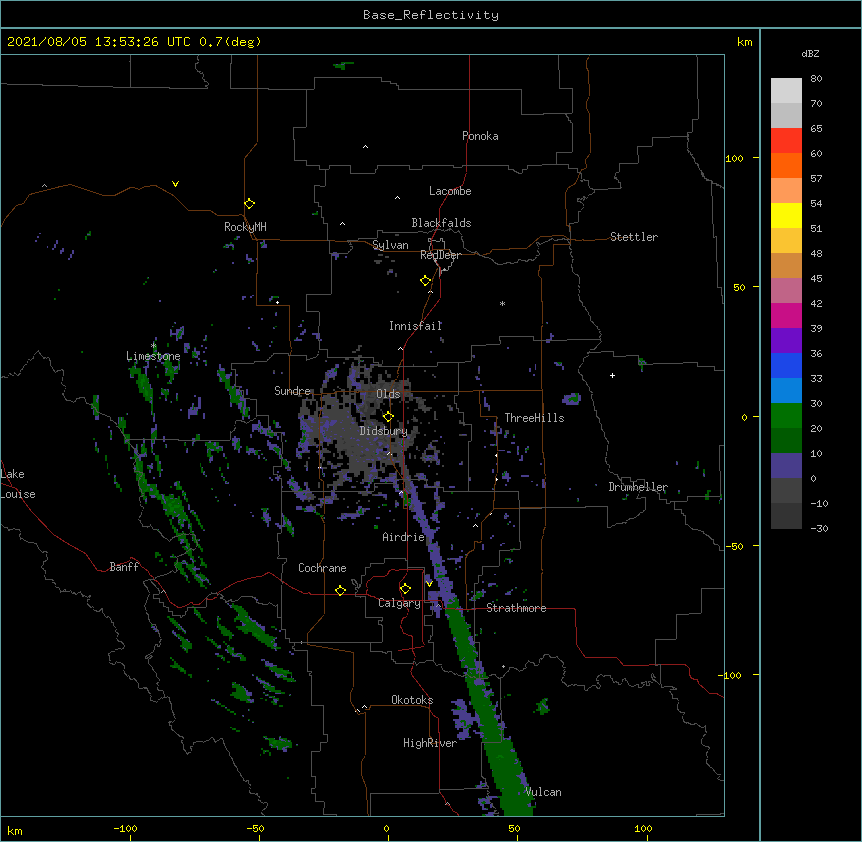Click the yellow diamond marker below RedDeer
Image resolution: width=862 pixels, height=842 pixels.
(426, 281)
